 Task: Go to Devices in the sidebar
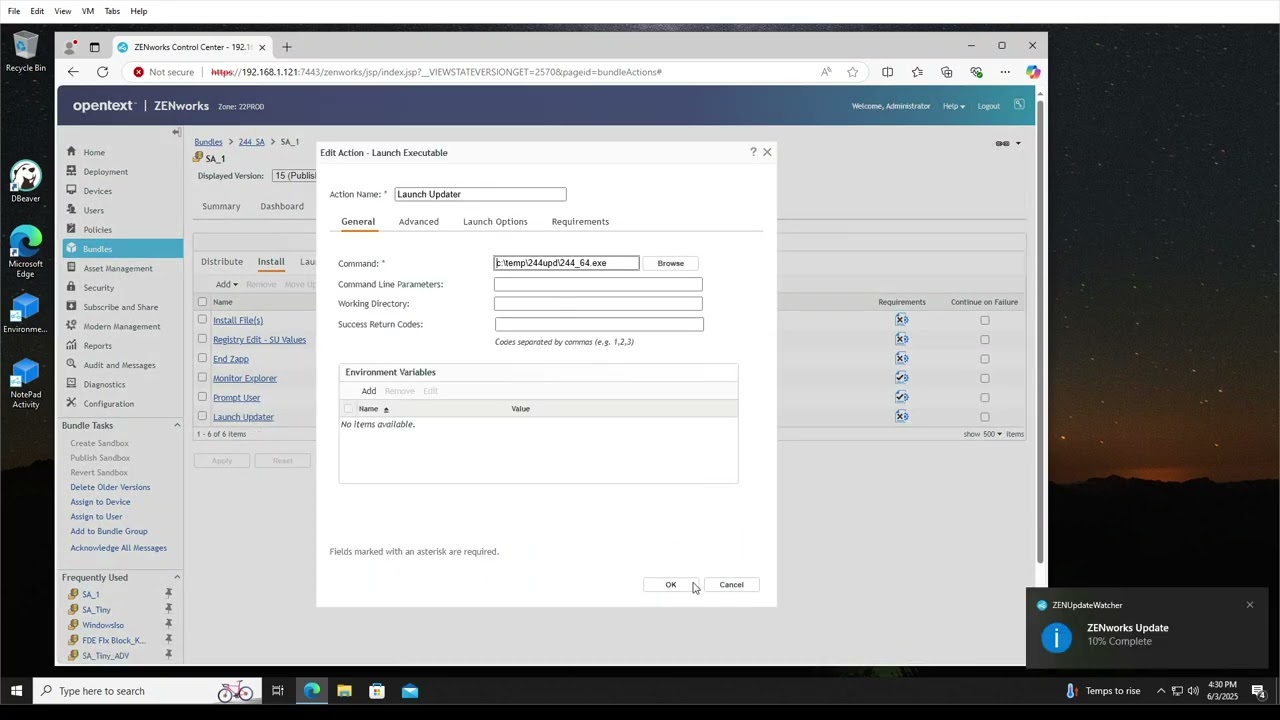point(97,191)
